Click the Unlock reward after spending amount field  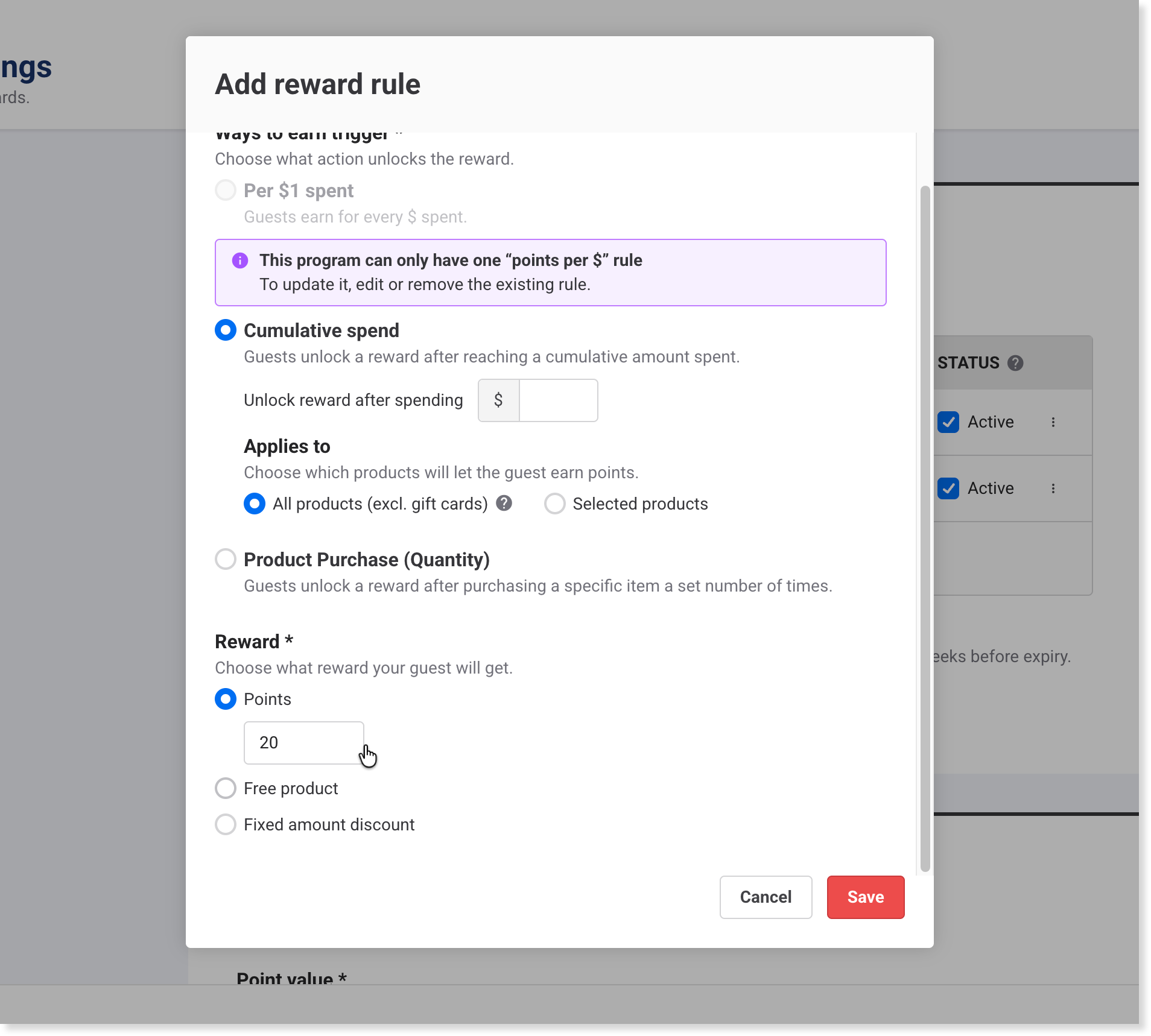coord(558,400)
